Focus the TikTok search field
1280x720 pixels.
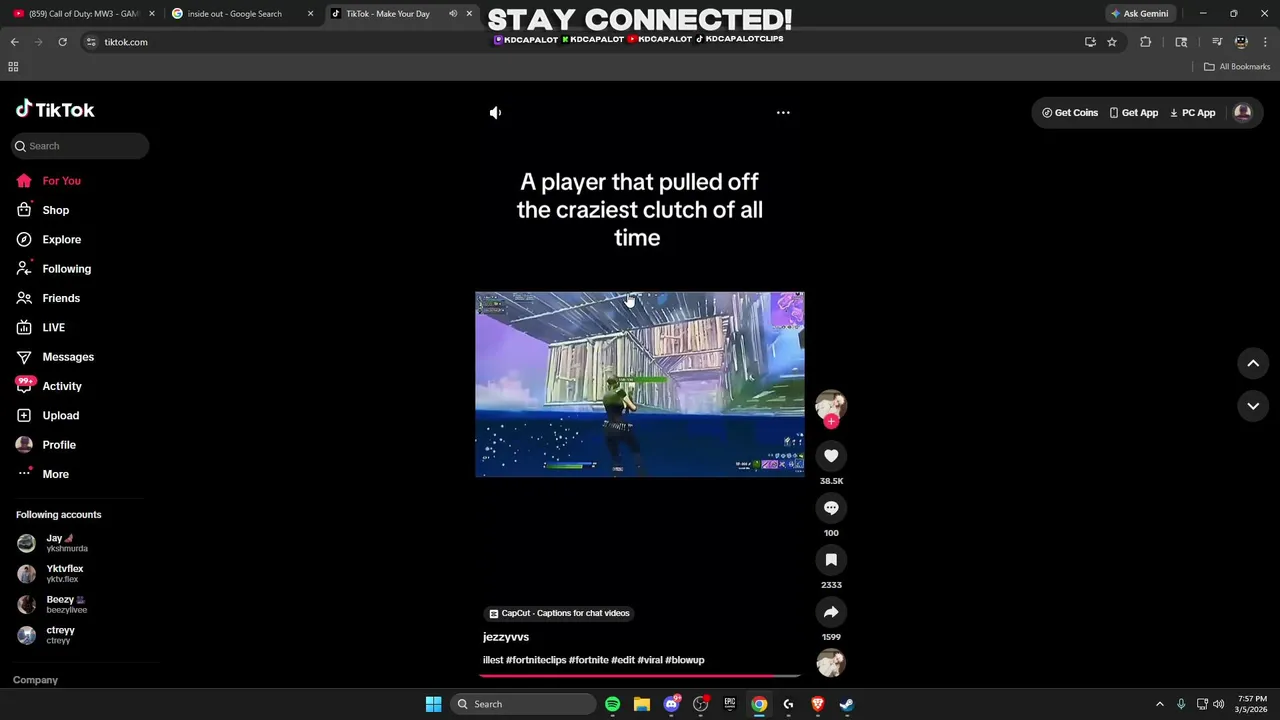tap(80, 146)
